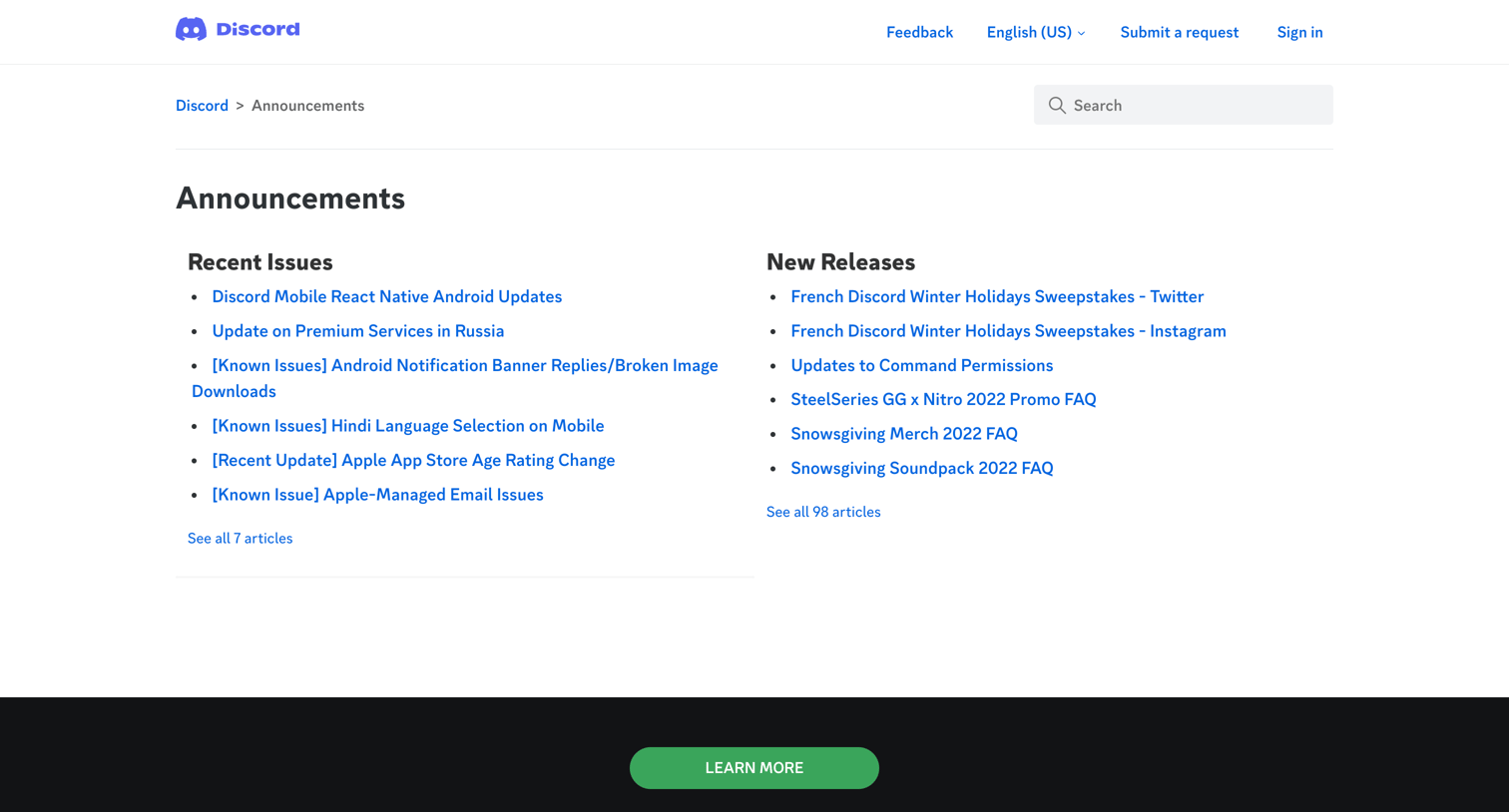The image size is (1509, 812).
Task: Go to Submit a request
Action: [1179, 32]
